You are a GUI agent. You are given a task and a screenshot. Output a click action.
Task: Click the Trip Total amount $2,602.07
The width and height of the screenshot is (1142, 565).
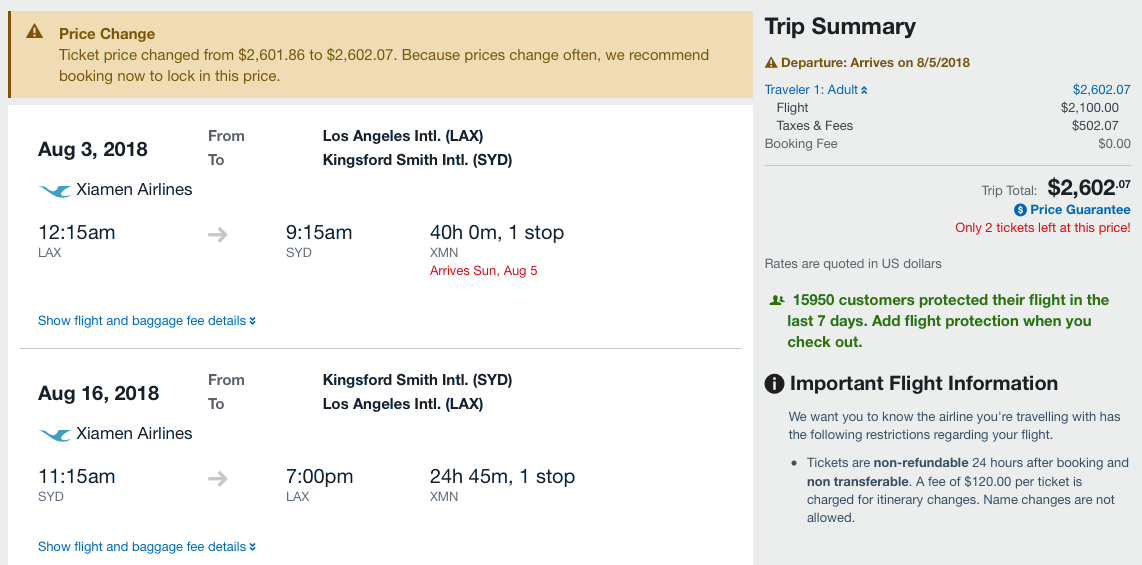click(1088, 187)
